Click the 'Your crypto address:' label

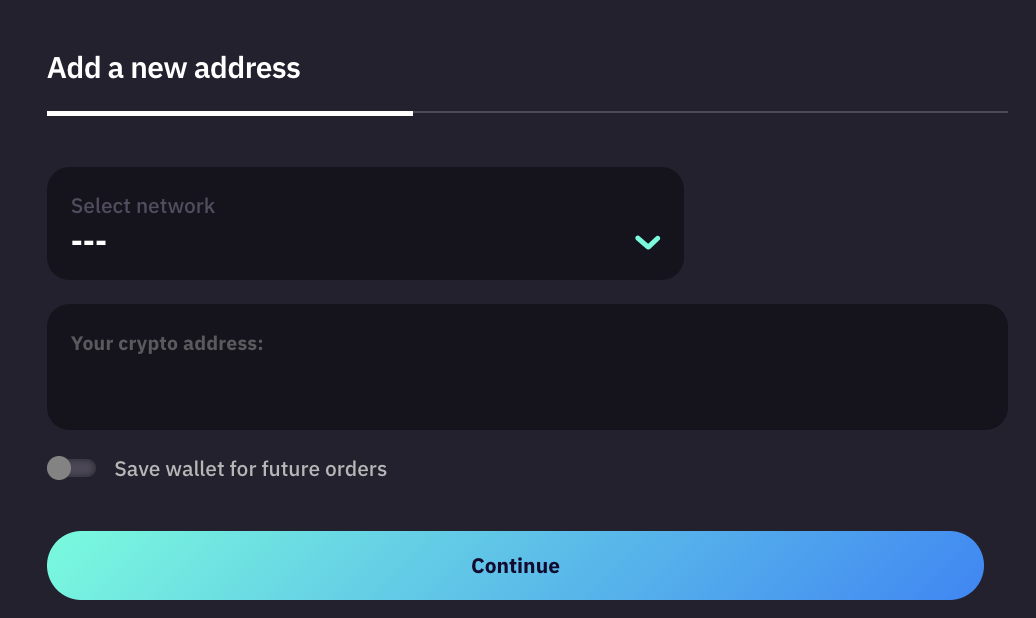pyautogui.click(x=167, y=344)
